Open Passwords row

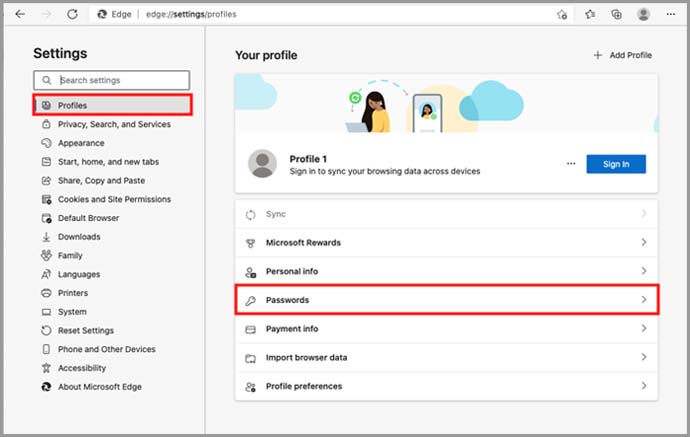point(446,300)
